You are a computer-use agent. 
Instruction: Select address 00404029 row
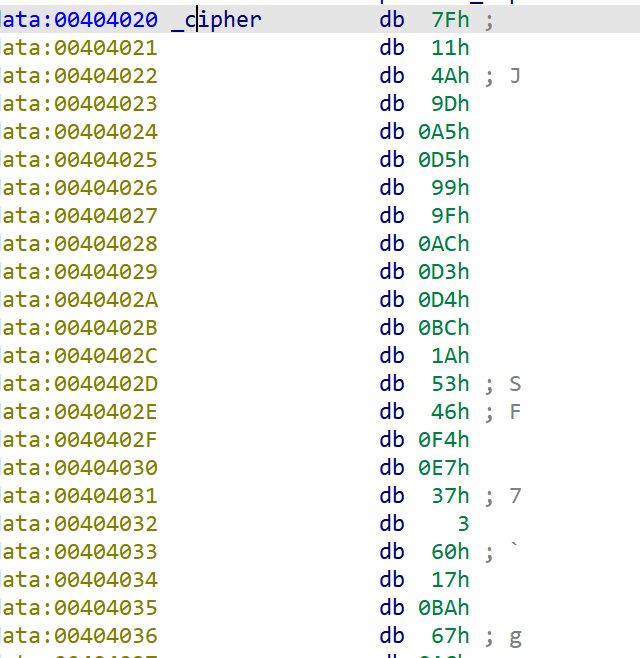pyautogui.click(x=80, y=272)
